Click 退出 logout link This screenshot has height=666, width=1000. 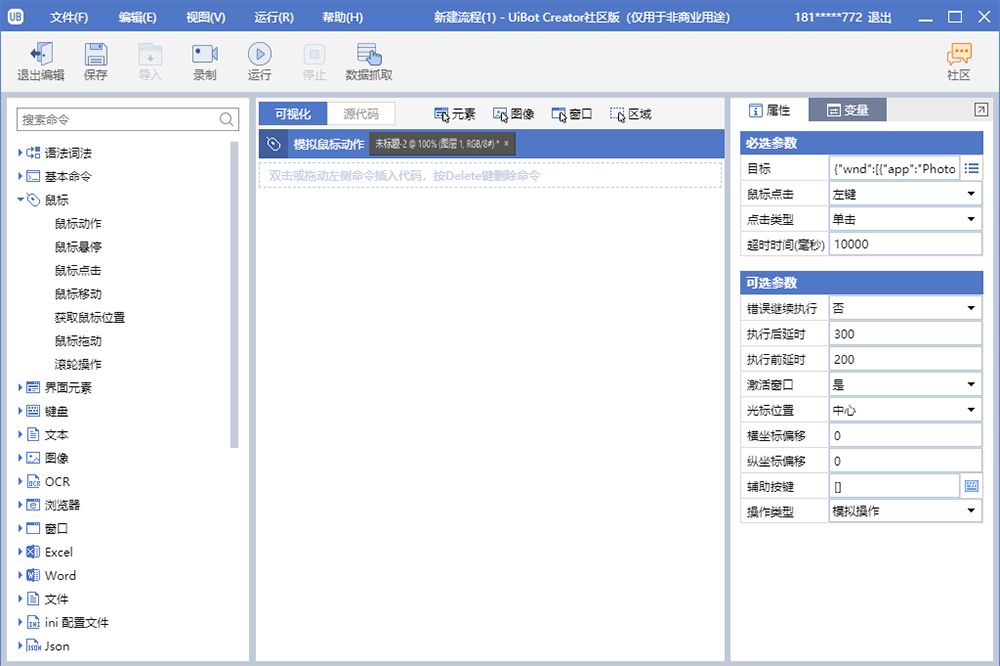pyautogui.click(x=879, y=17)
